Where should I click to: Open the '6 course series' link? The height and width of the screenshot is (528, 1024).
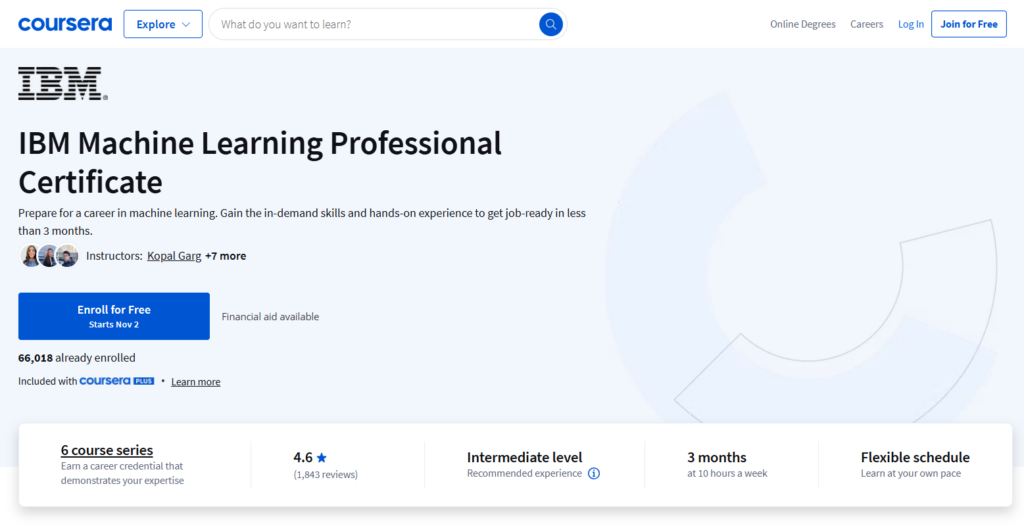107,450
